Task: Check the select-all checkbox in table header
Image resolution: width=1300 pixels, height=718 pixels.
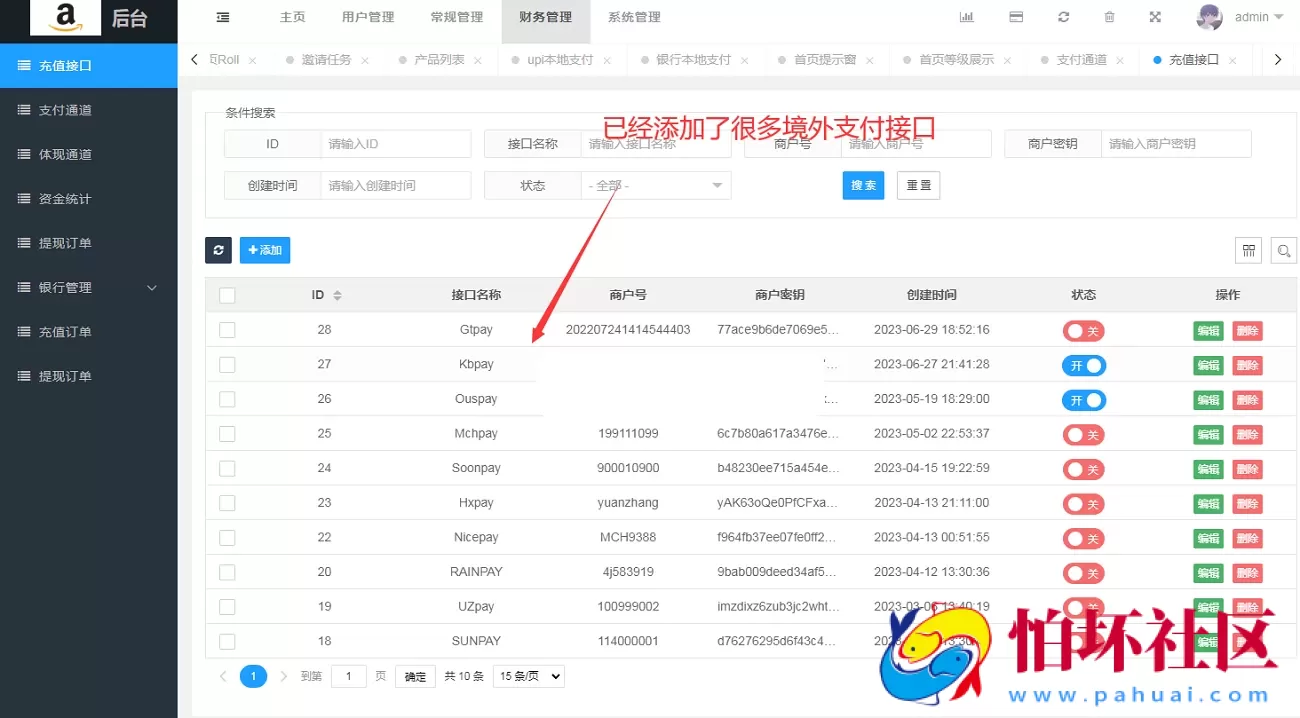Action: pyautogui.click(x=227, y=294)
